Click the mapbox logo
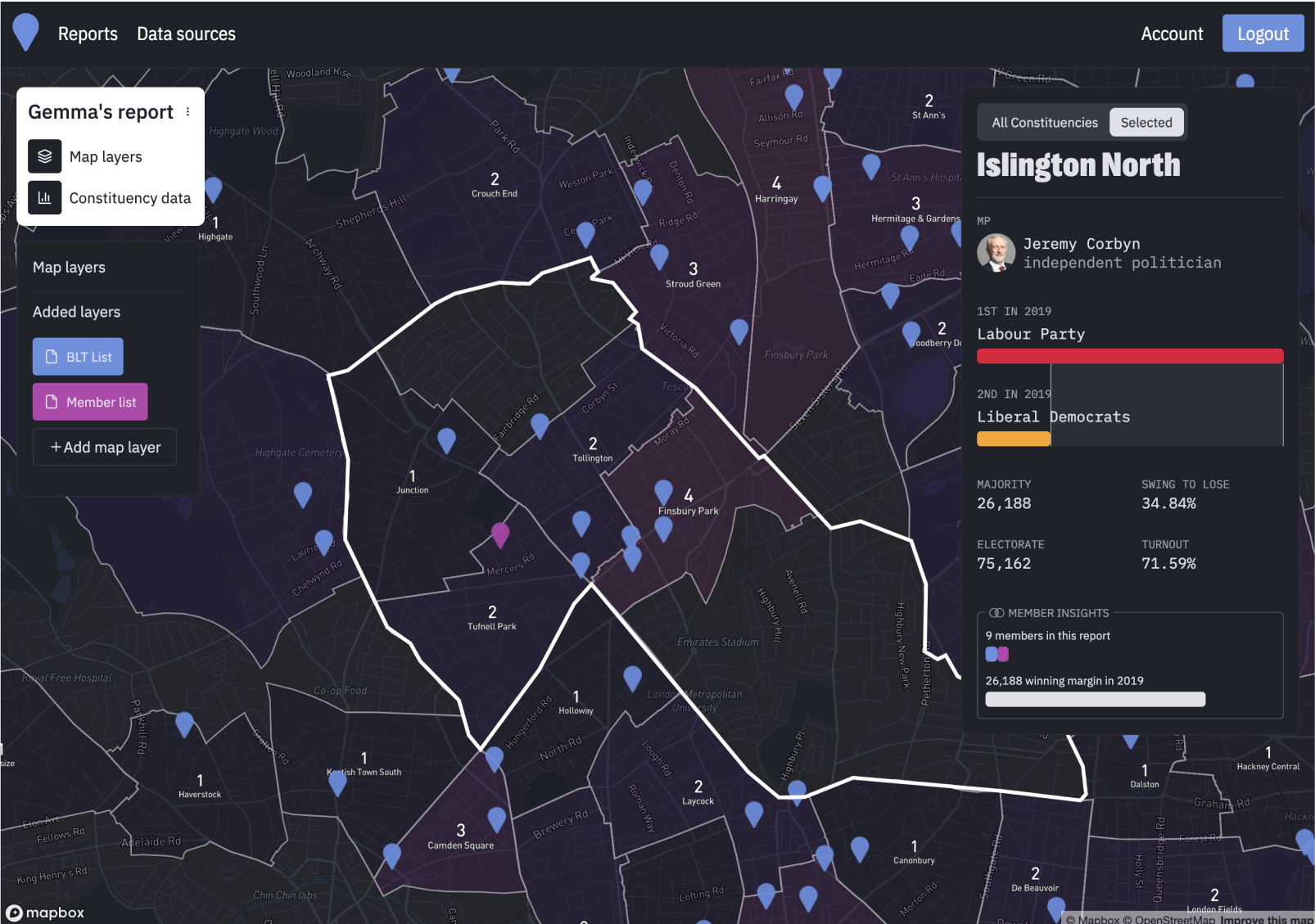Viewport: 1315px width, 924px height. pos(45,913)
